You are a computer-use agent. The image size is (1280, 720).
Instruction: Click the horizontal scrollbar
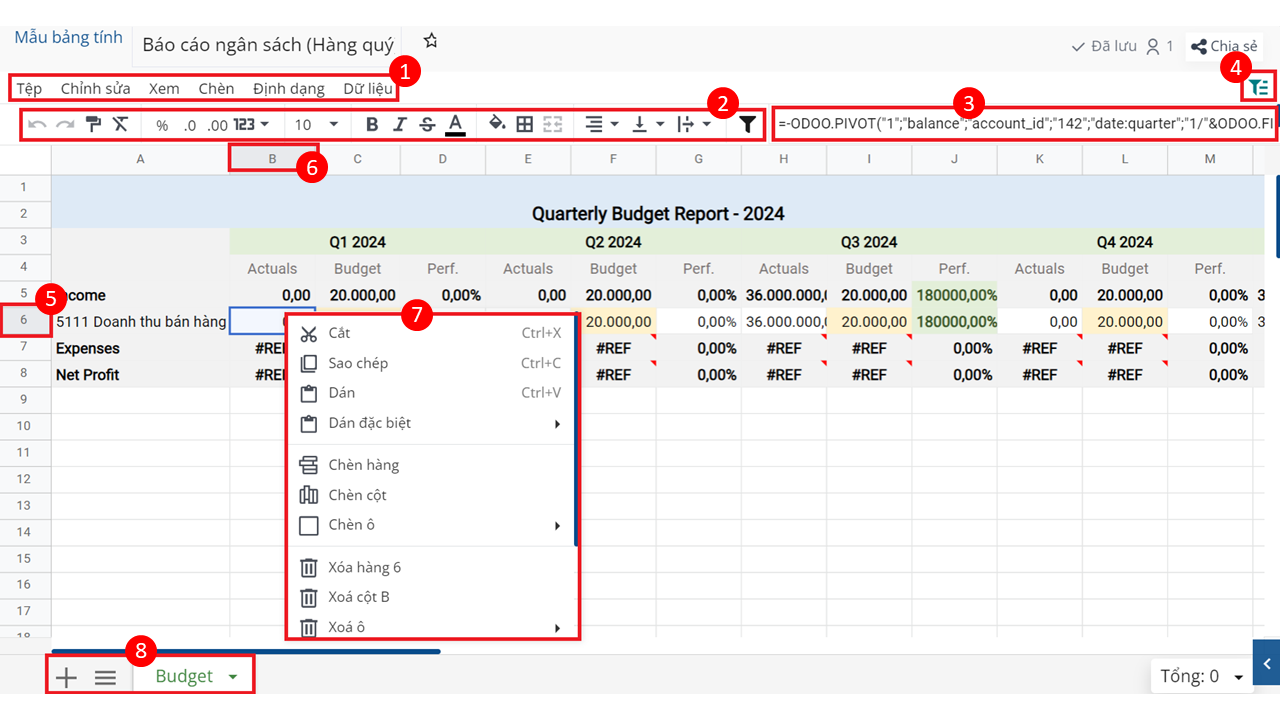(246, 651)
